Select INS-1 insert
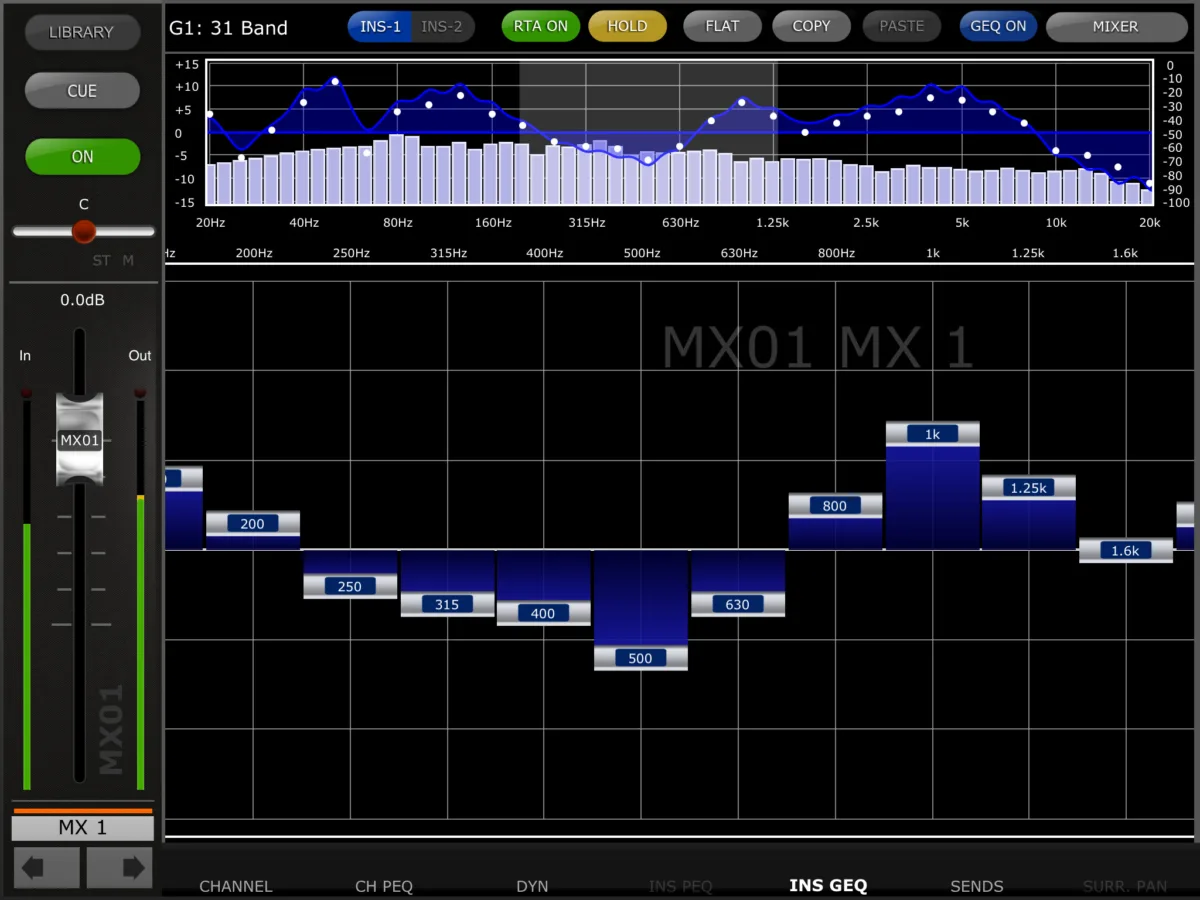The height and width of the screenshot is (900, 1200). 380,26
